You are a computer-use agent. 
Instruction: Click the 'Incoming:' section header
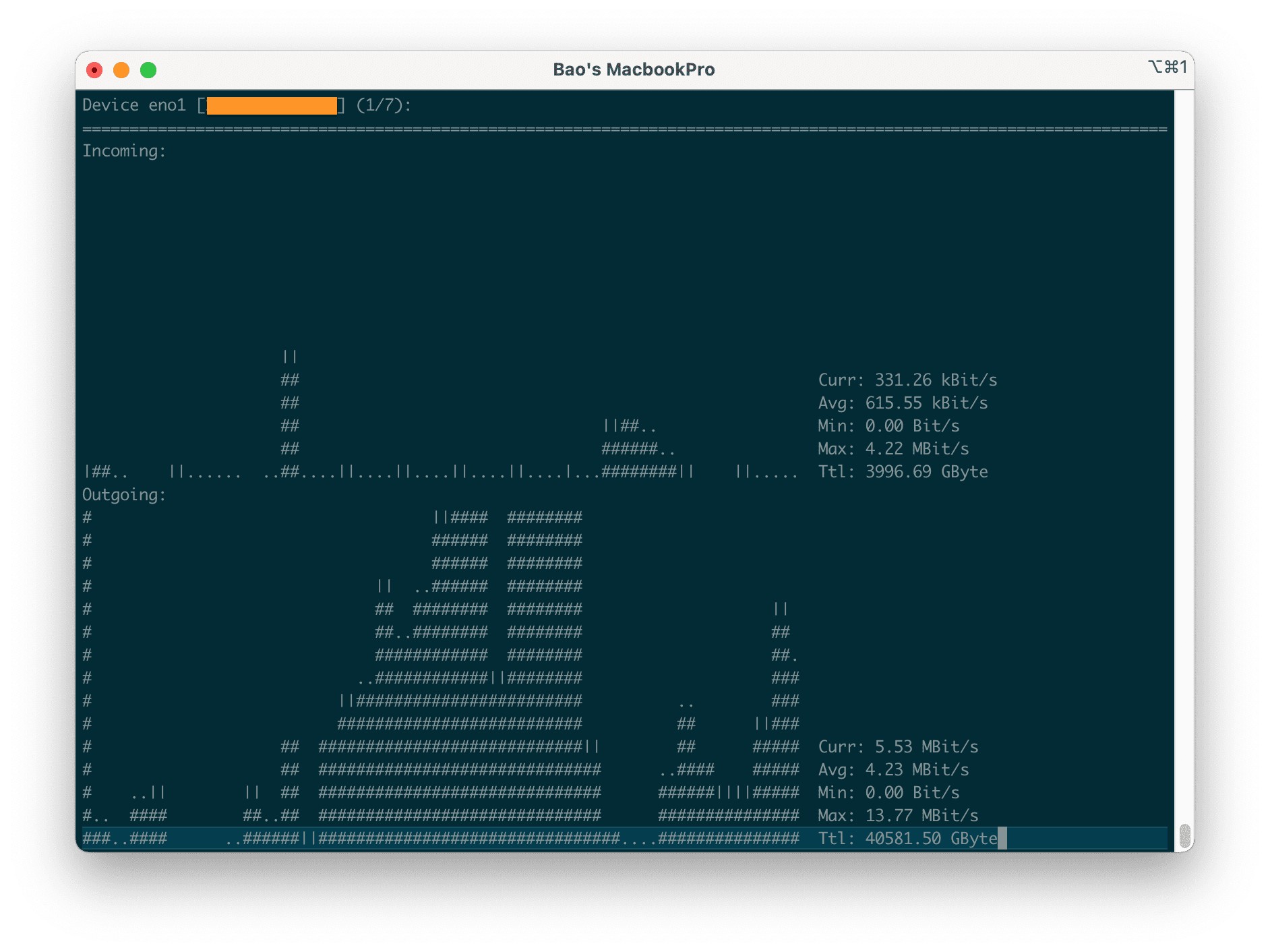point(121,151)
